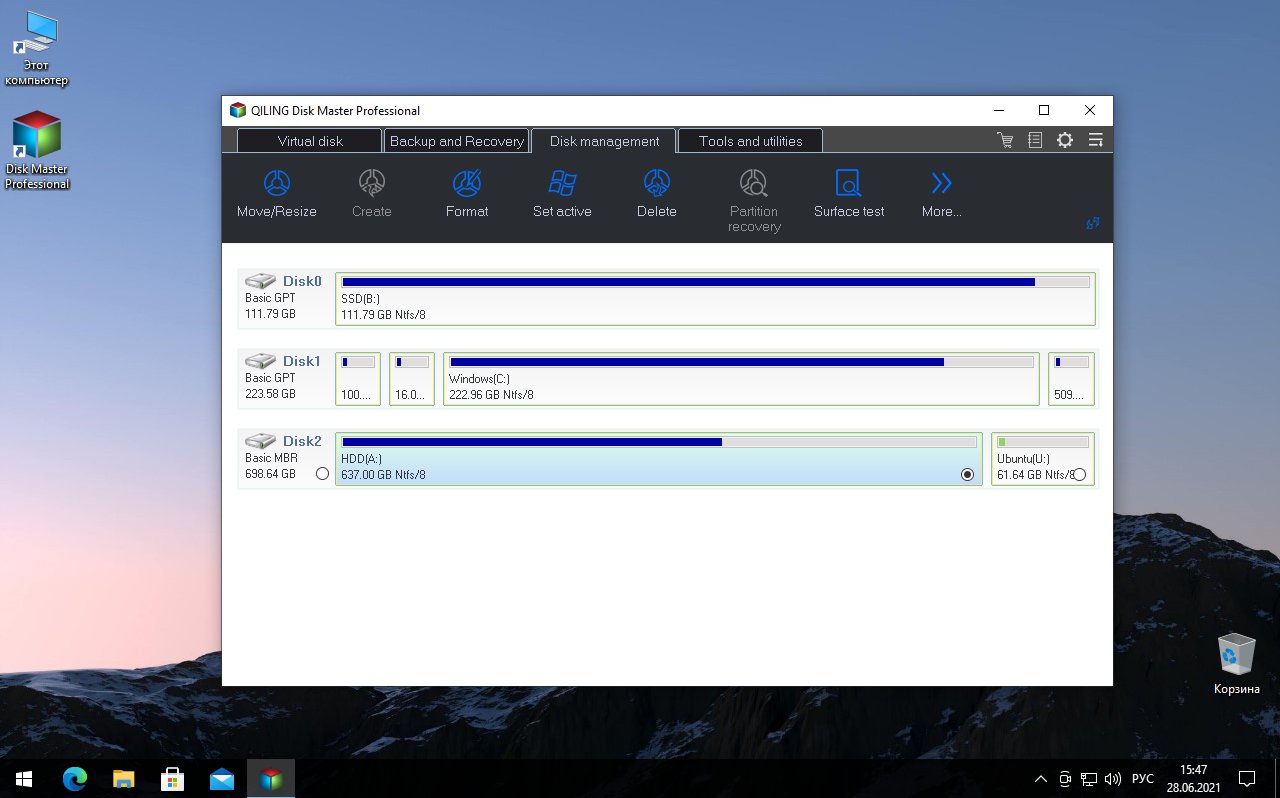Click the SSD(B:) partition label
Screen dimensions: 1280x798
click(360, 299)
